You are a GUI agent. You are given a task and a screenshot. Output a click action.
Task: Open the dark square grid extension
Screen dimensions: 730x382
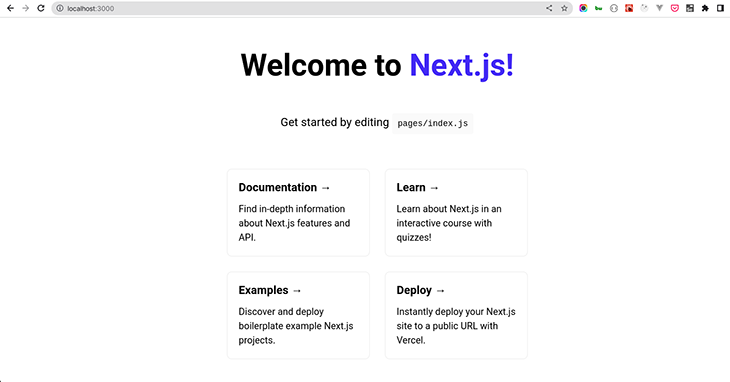(x=690, y=8)
